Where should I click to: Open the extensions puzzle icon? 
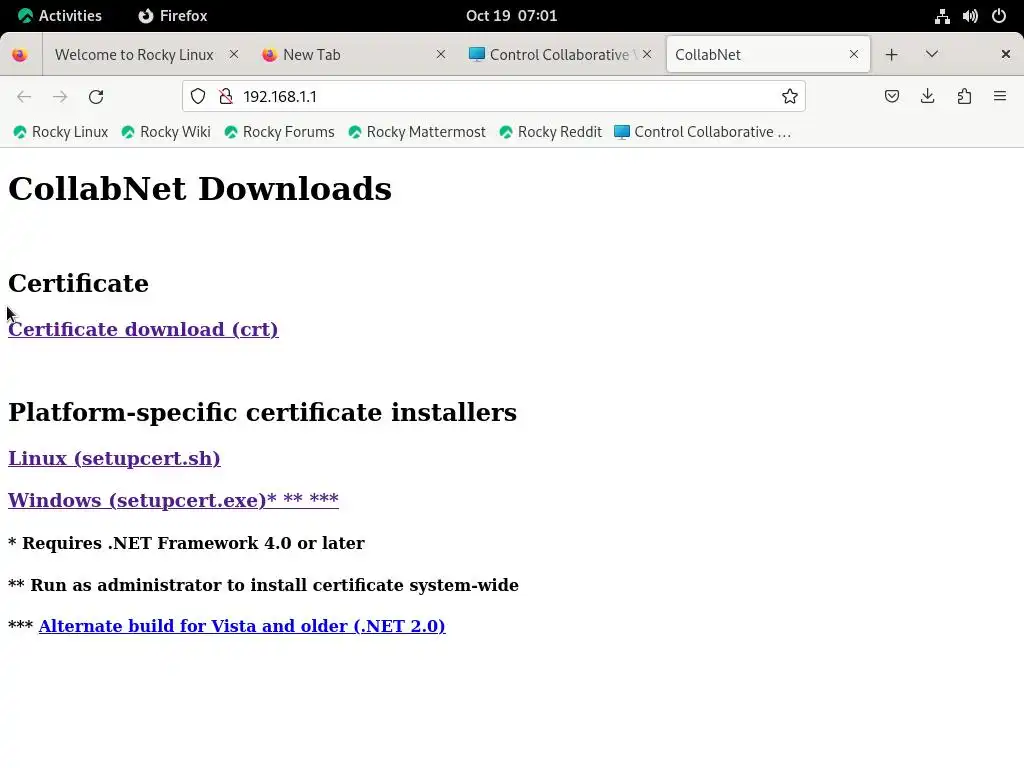point(964,97)
